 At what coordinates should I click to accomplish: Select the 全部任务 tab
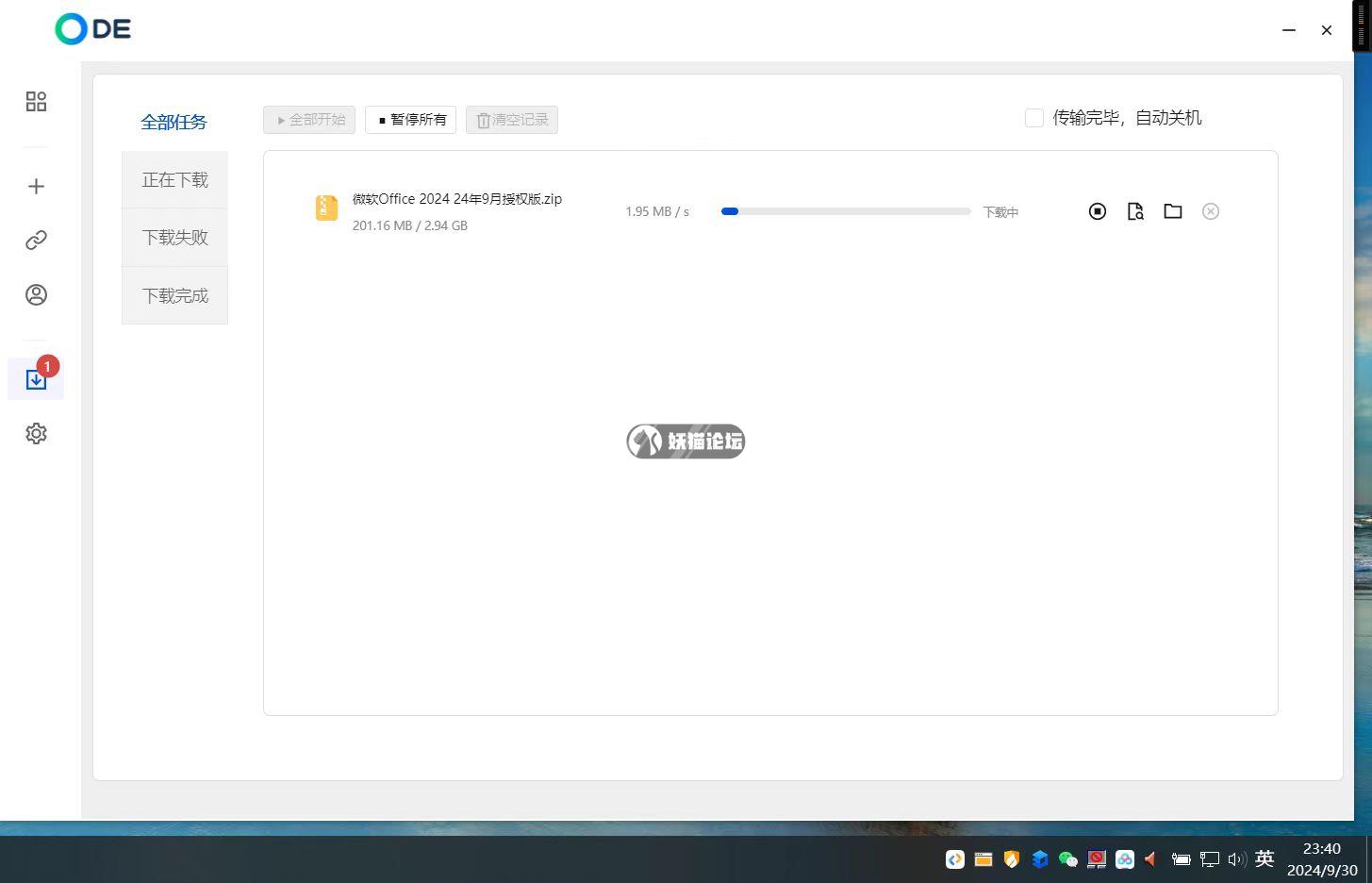pyautogui.click(x=174, y=122)
